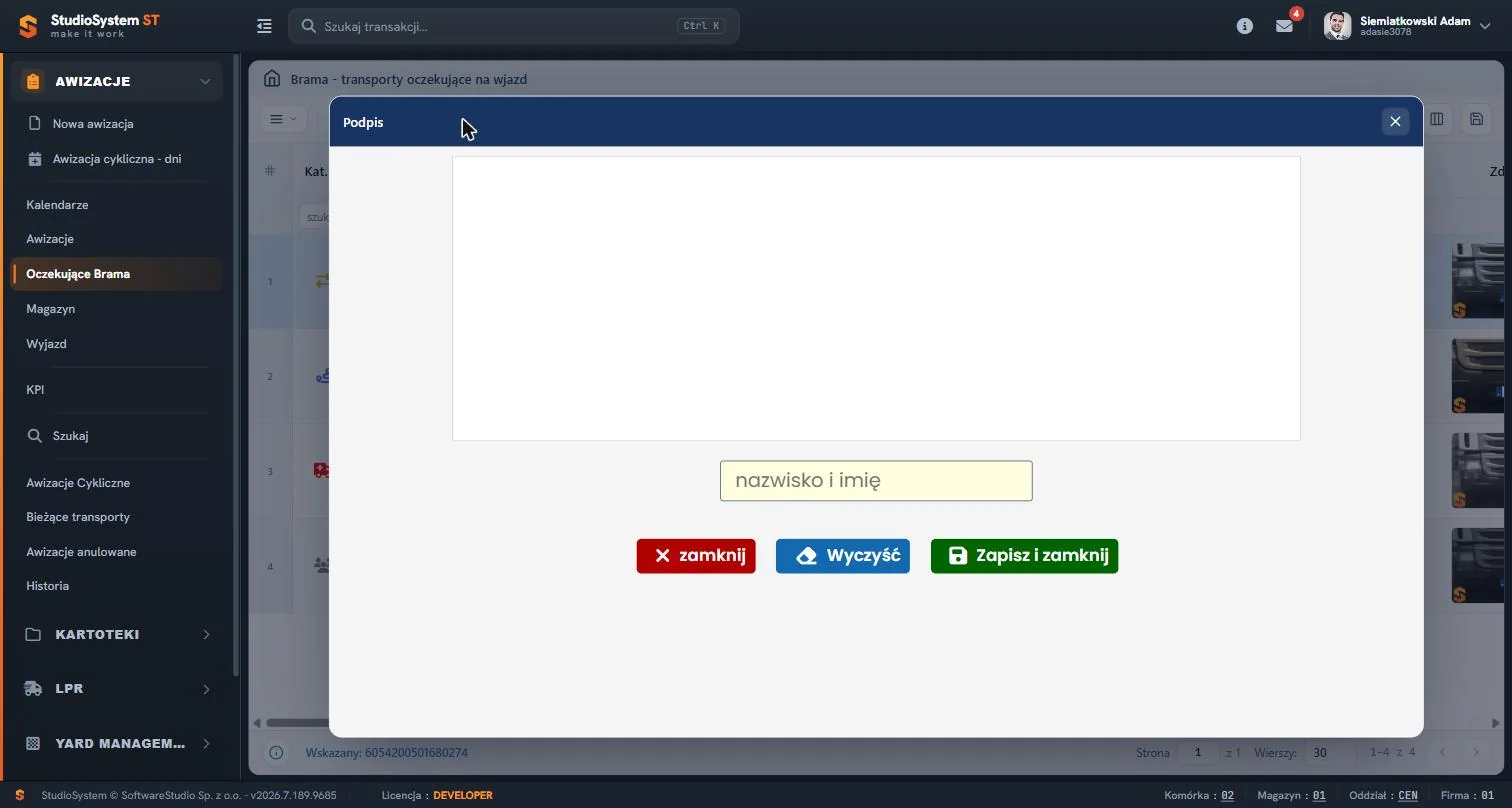Screen dimensions: 1512x808
Task: Go to previous page arrow
Action: pos(1442,753)
